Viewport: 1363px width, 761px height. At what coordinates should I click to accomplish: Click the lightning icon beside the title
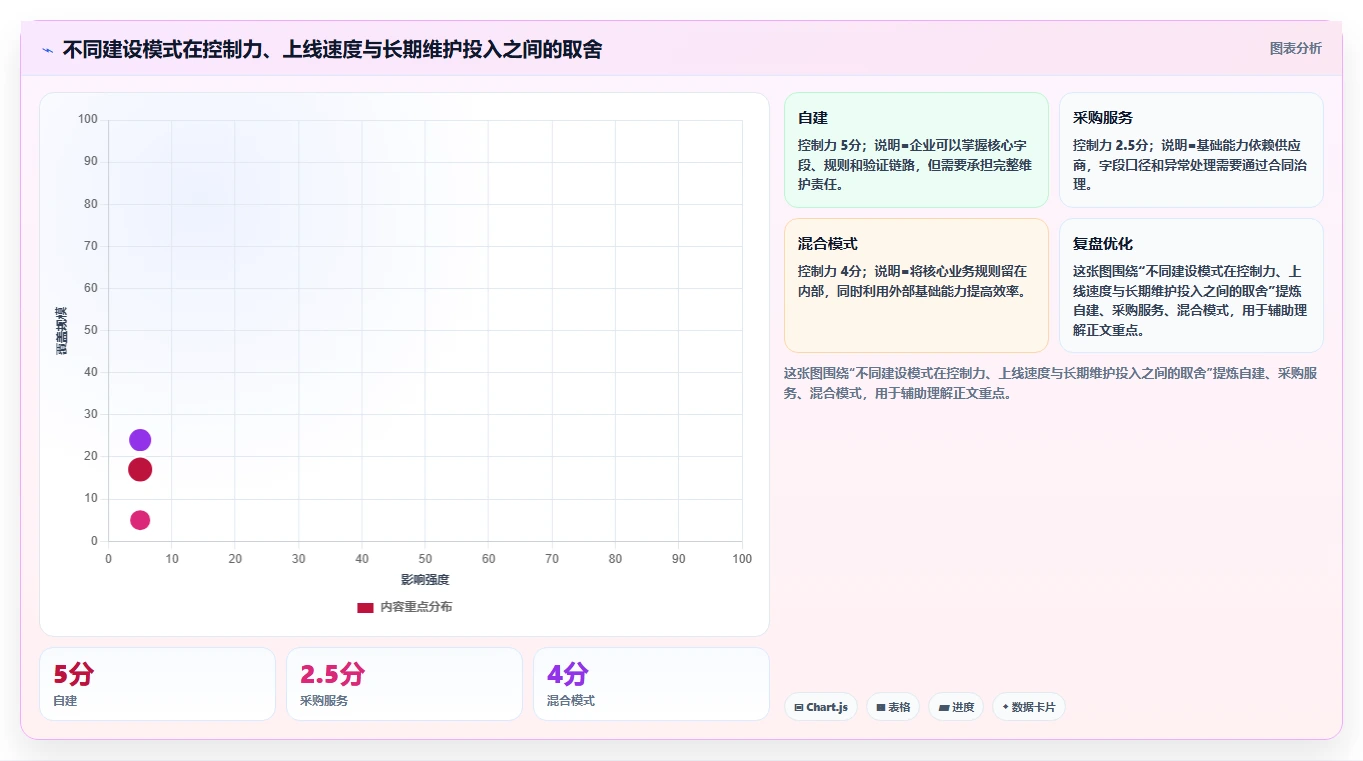(x=48, y=50)
